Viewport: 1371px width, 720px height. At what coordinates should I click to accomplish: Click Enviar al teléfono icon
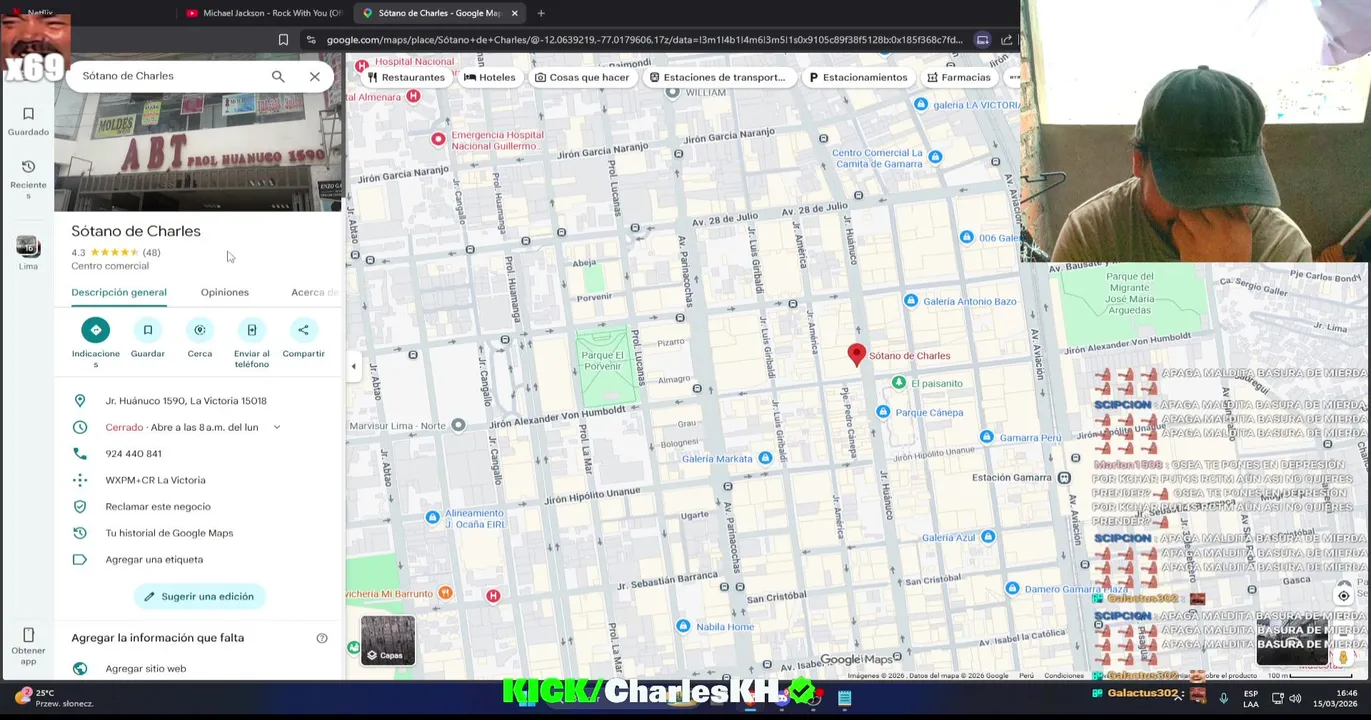pos(252,330)
